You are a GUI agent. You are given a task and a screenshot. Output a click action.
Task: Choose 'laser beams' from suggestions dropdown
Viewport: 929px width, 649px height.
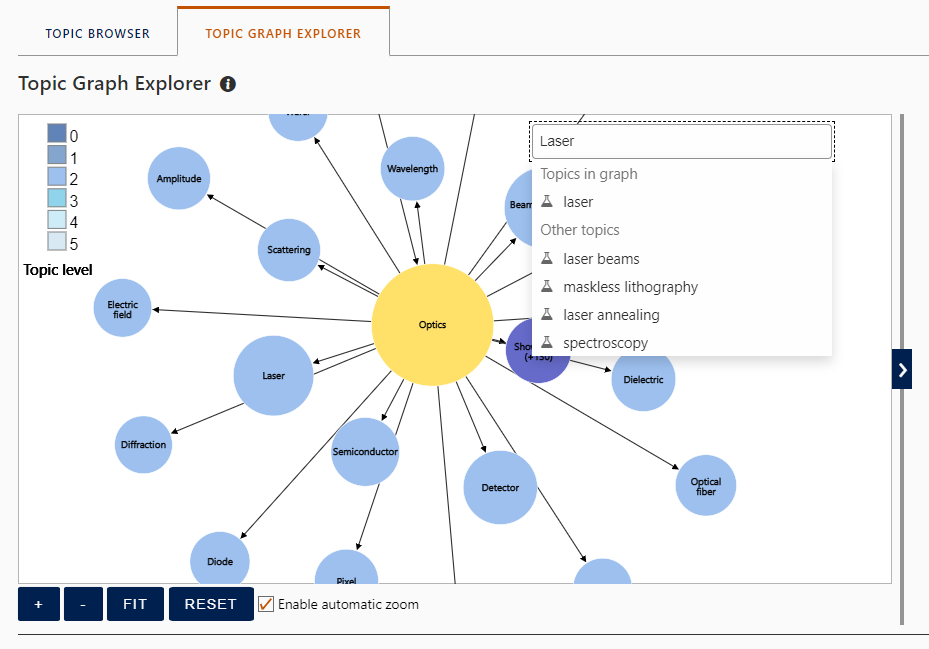coord(601,259)
